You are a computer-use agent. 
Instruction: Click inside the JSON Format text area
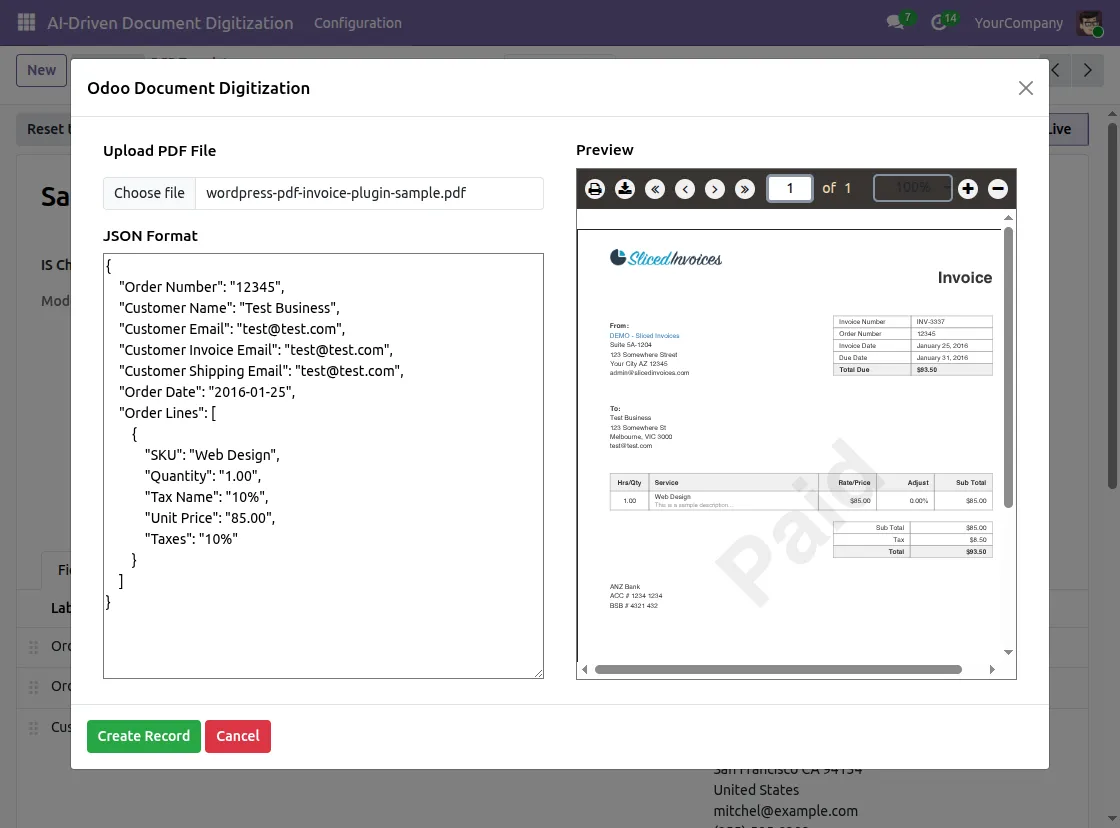[x=323, y=466]
